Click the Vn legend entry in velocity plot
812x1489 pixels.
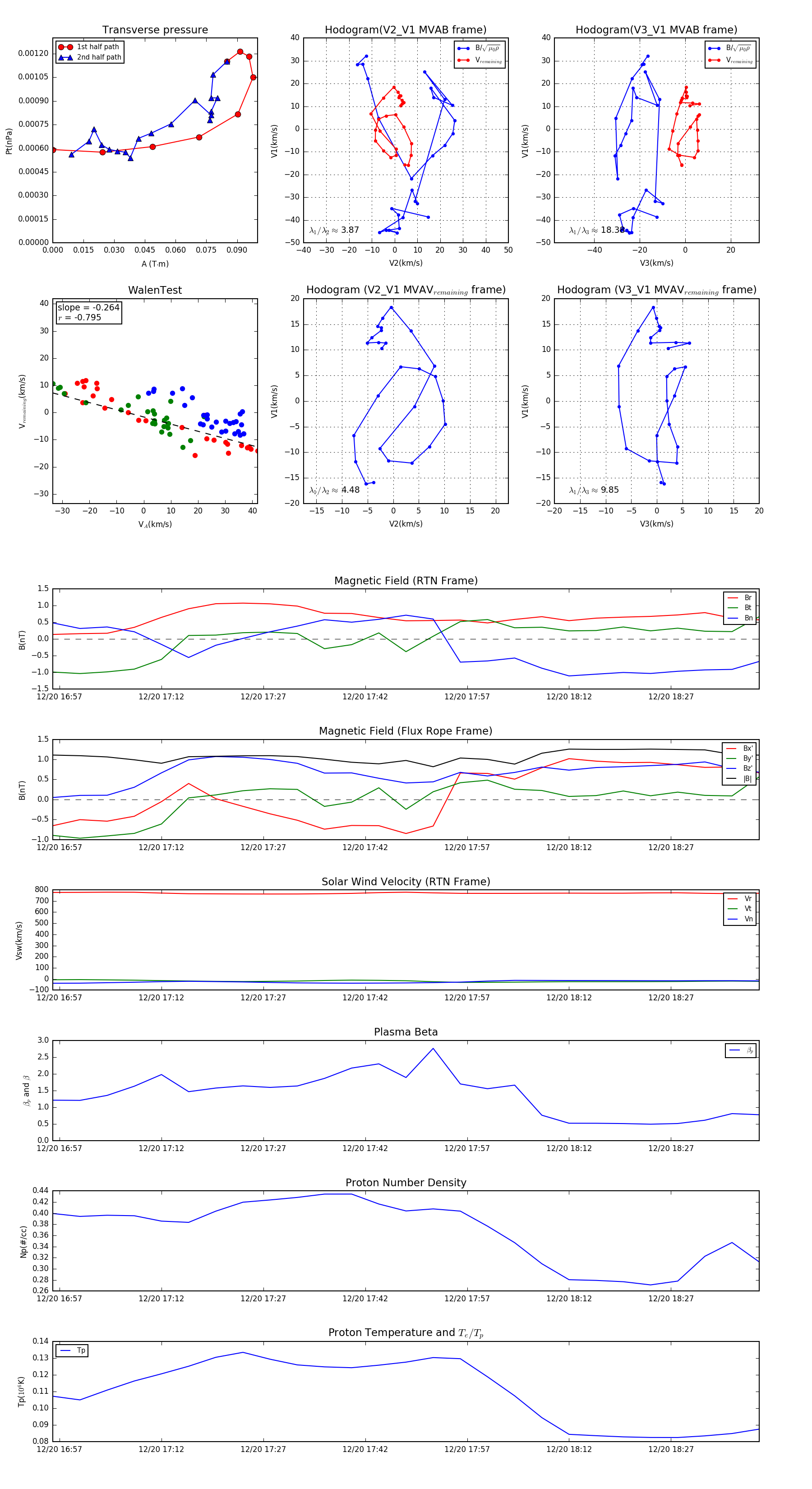click(740, 919)
